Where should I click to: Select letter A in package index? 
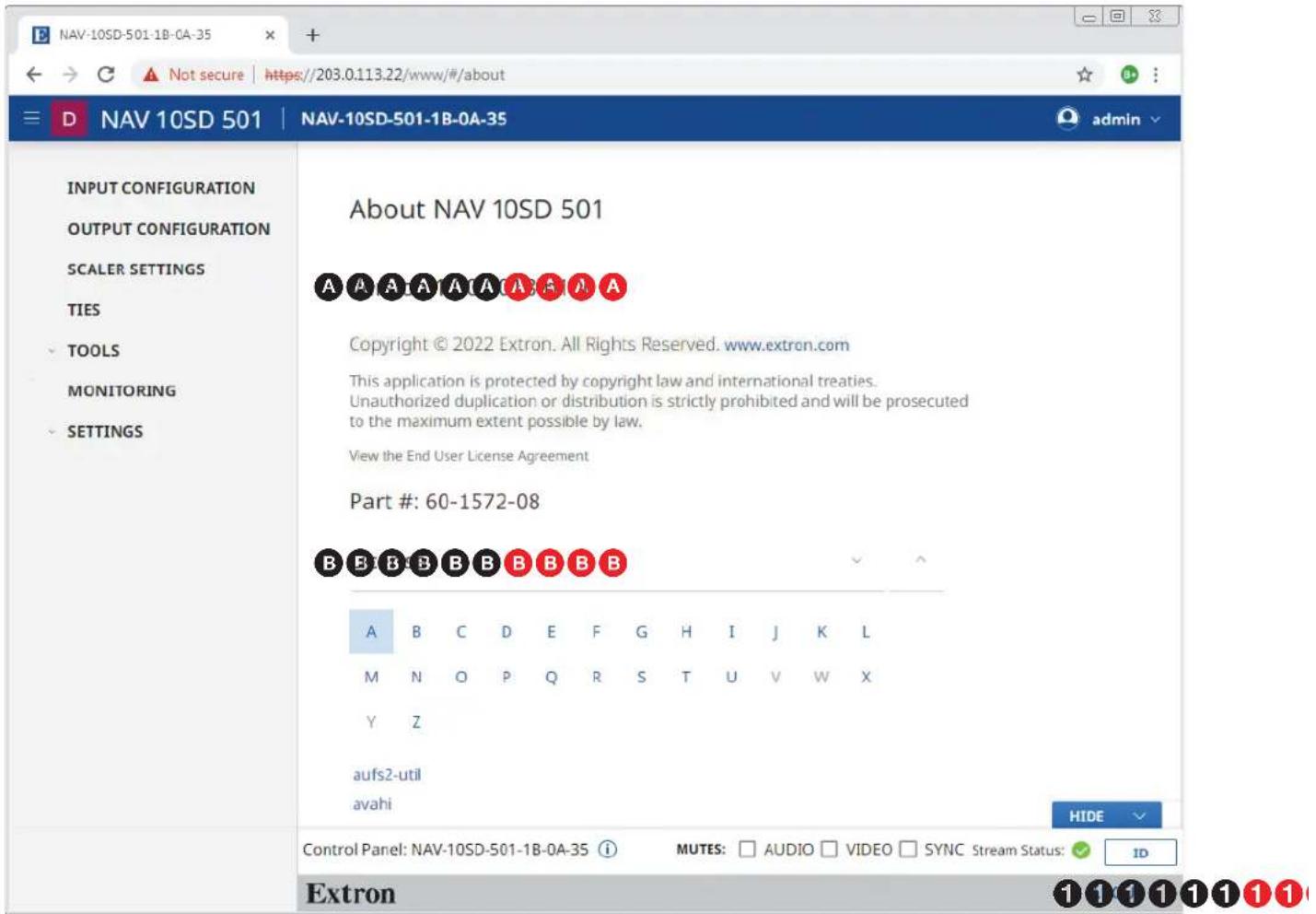click(x=371, y=631)
